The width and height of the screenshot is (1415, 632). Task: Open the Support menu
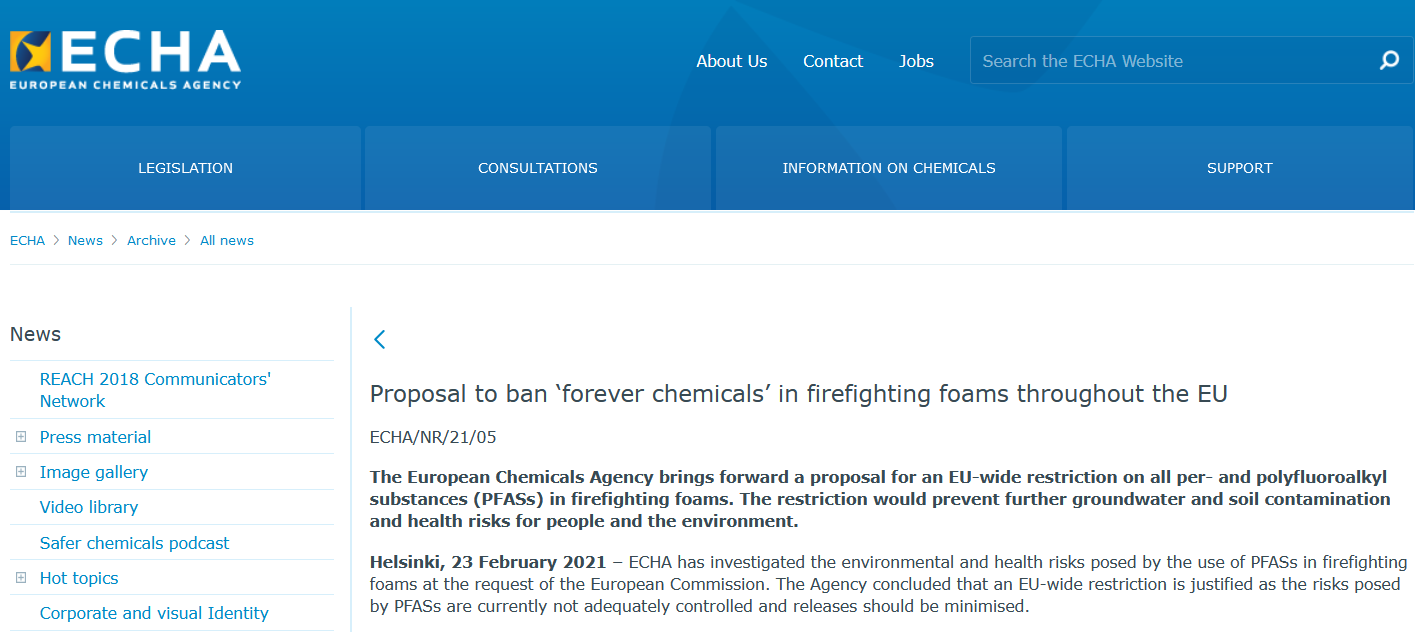click(x=1240, y=168)
